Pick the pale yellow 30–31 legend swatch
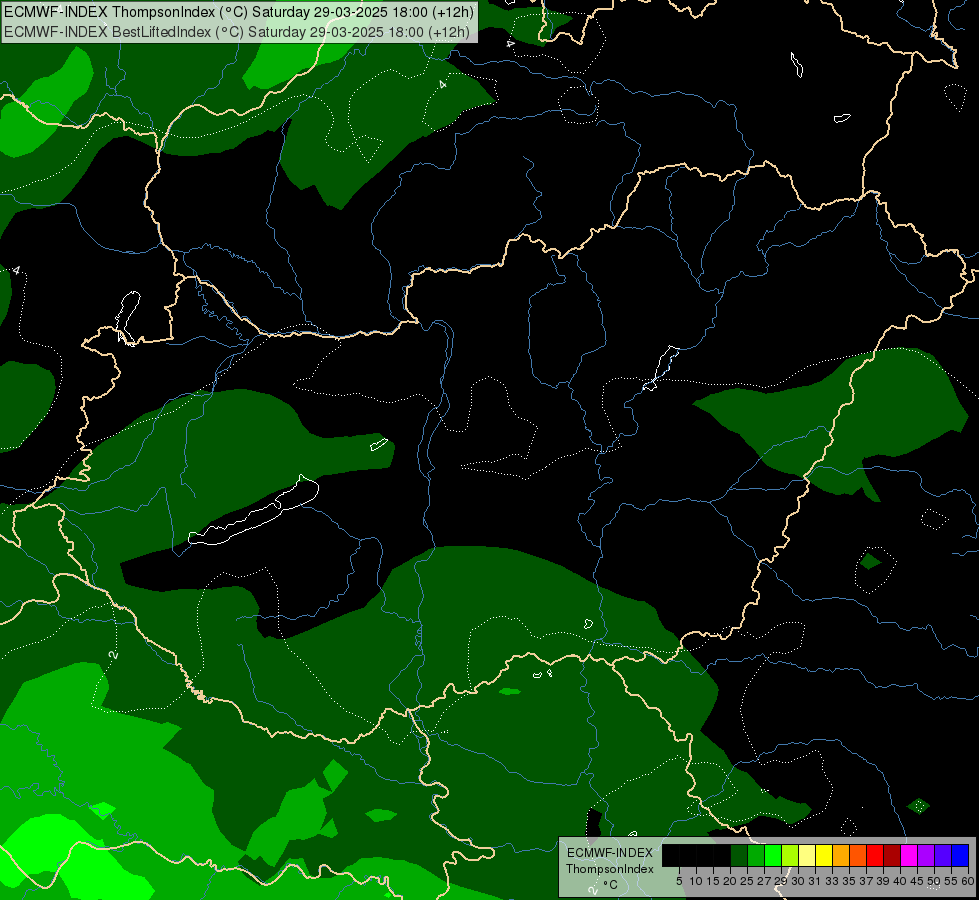The height and width of the screenshot is (900, 979). [807, 855]
